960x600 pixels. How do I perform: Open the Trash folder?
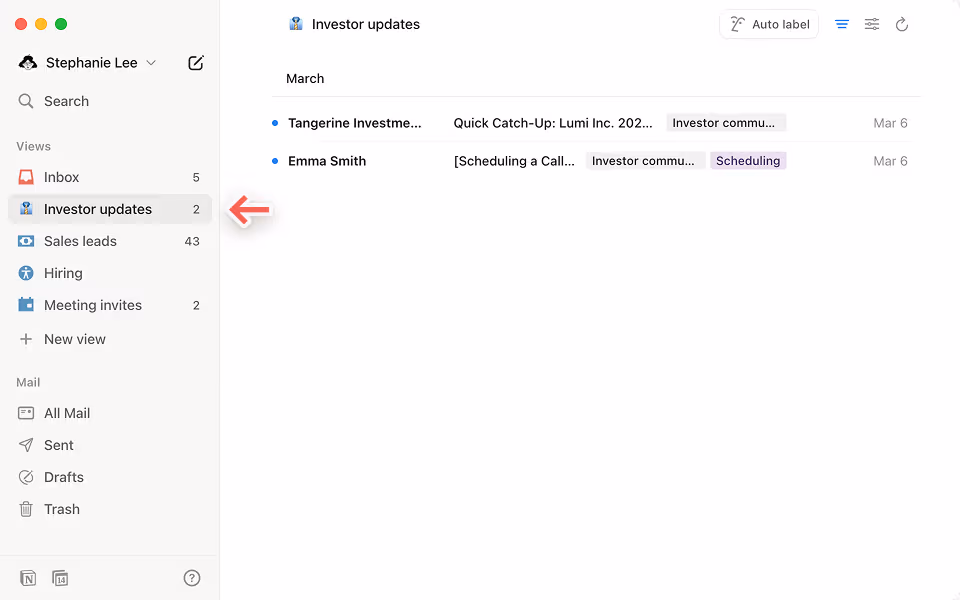click(x=60, y=509)
